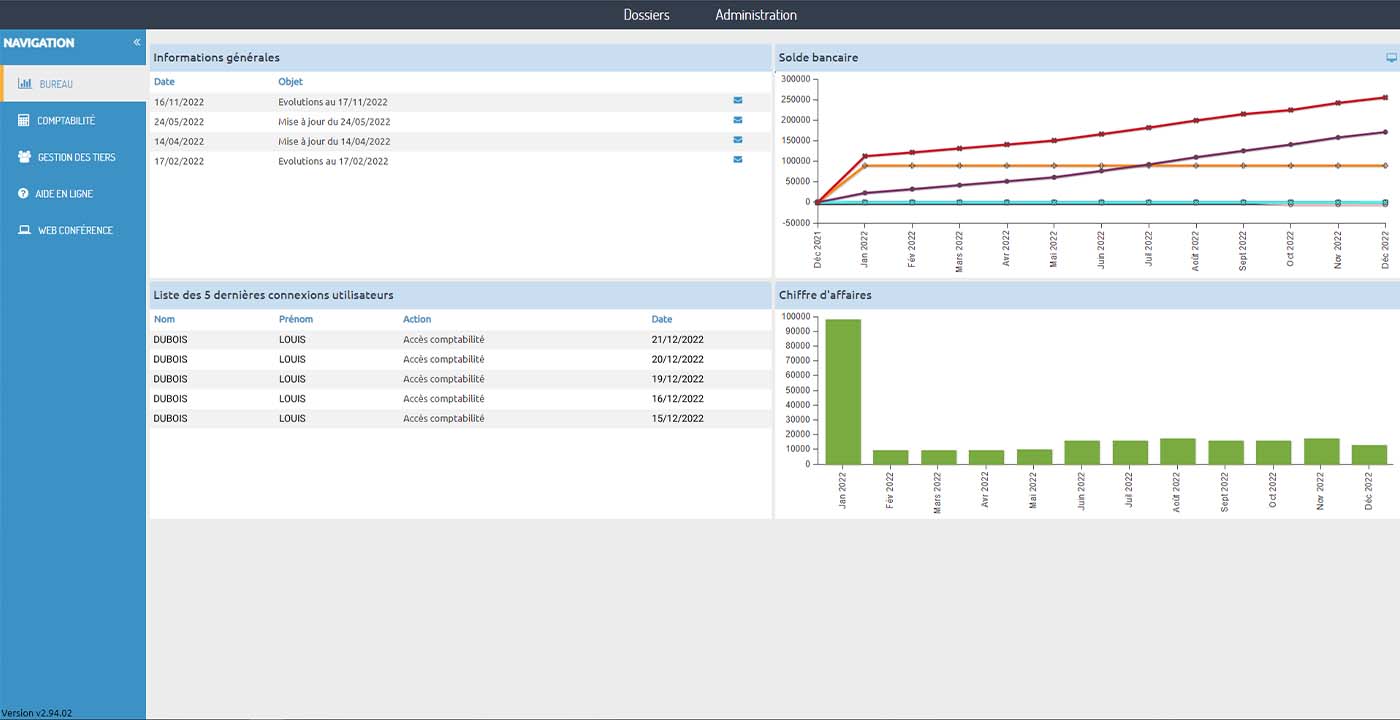Open the Administration menu

(x=756, y=15)
